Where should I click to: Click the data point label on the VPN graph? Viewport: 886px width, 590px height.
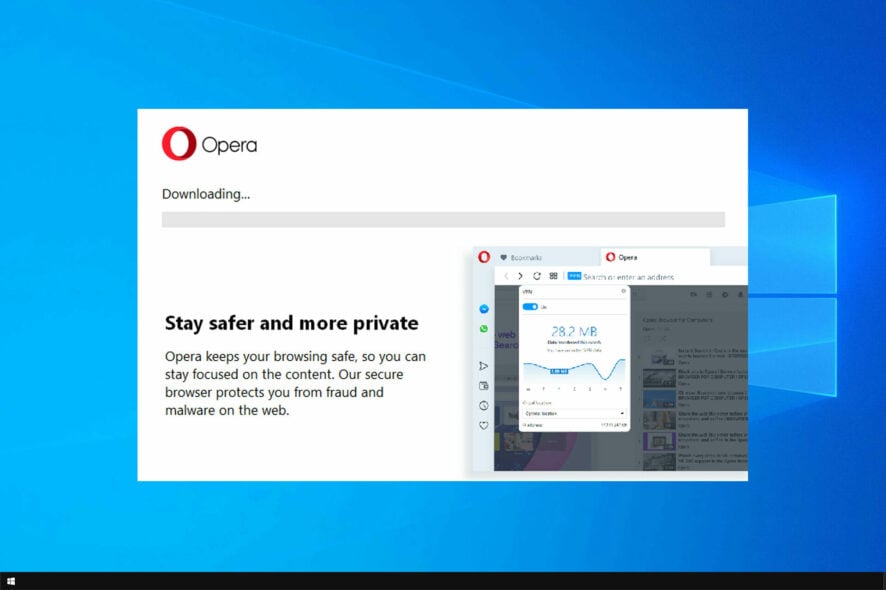tap(559, 371)
